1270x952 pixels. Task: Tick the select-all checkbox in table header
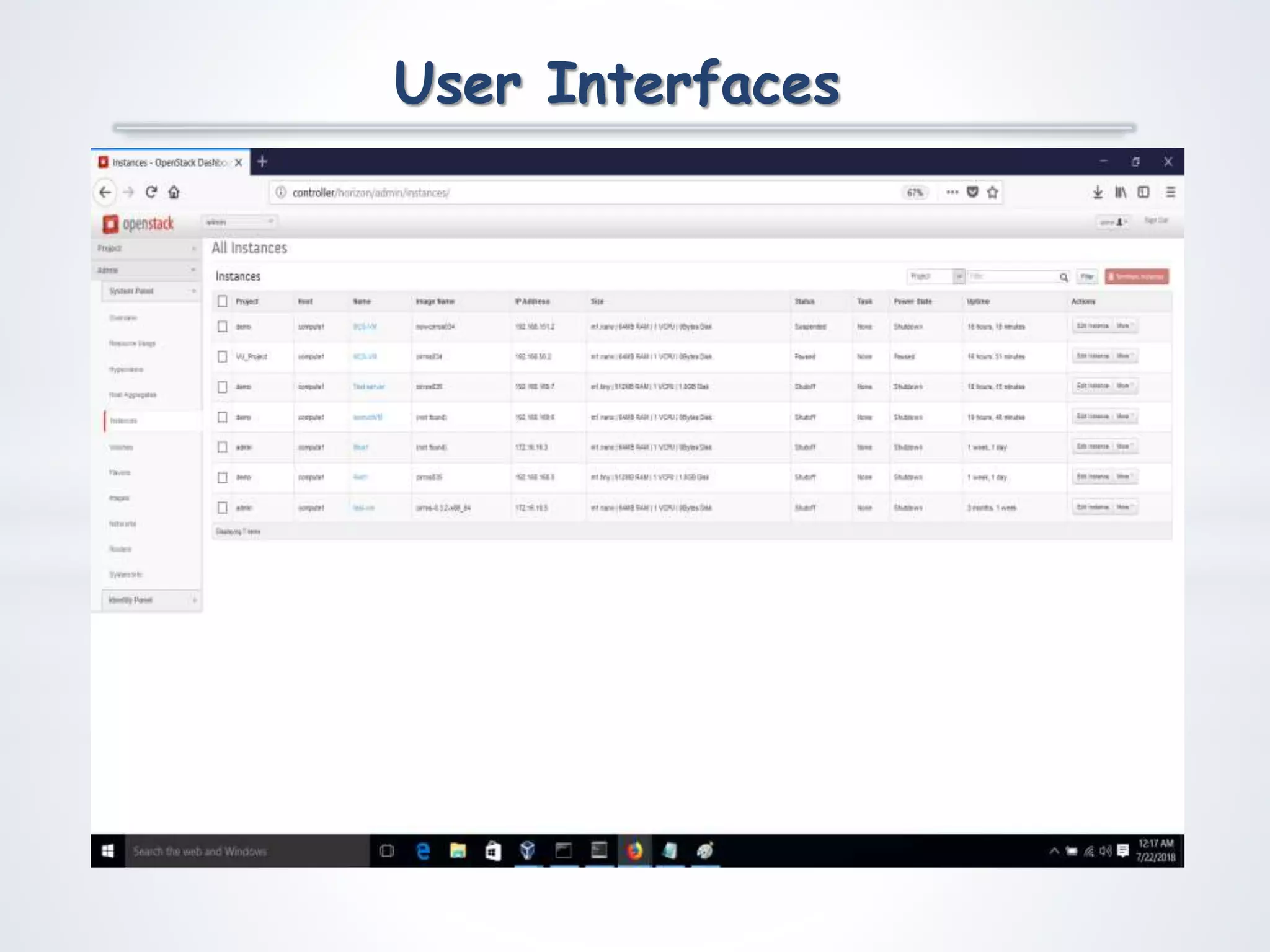tap(223, 301)
